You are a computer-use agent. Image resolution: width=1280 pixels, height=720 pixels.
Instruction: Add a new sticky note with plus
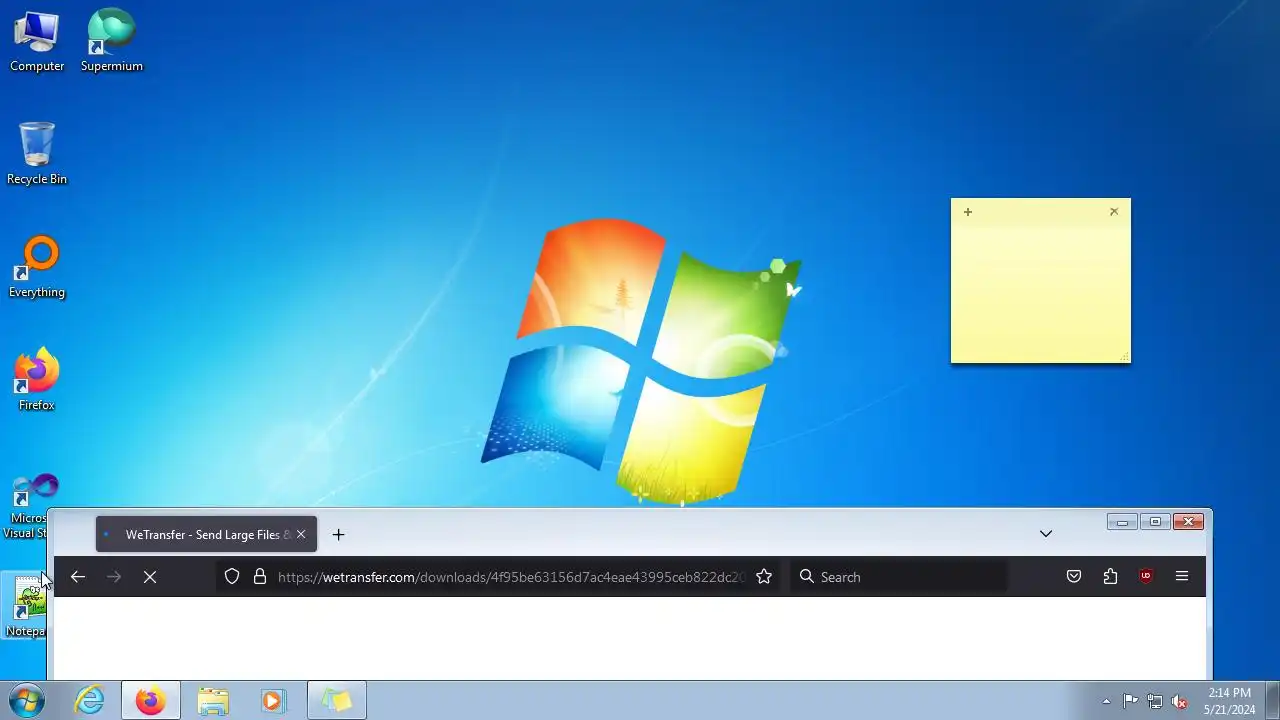click(967, 212)
